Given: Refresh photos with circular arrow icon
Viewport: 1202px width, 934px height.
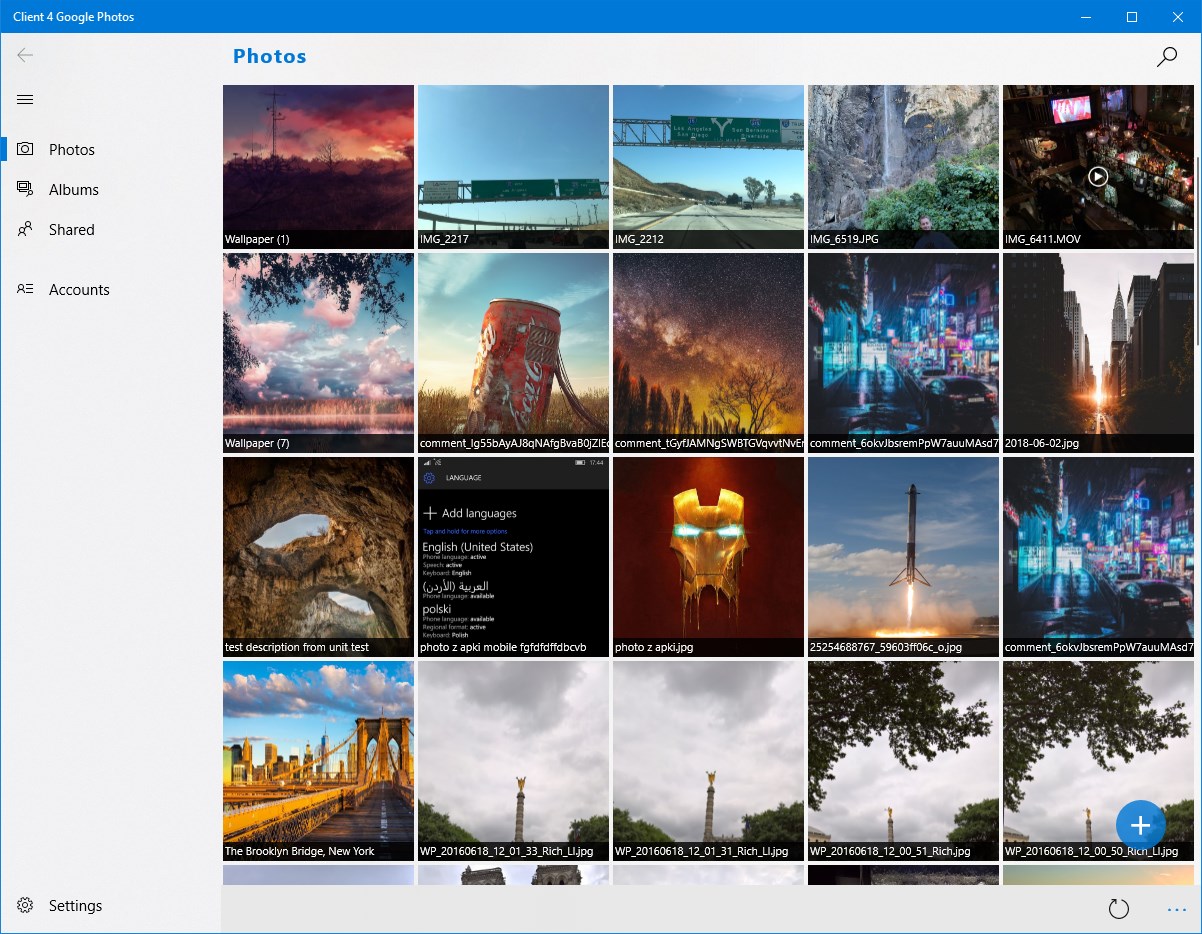Looking at the screenshot, I should click(x=1119, y=909).
